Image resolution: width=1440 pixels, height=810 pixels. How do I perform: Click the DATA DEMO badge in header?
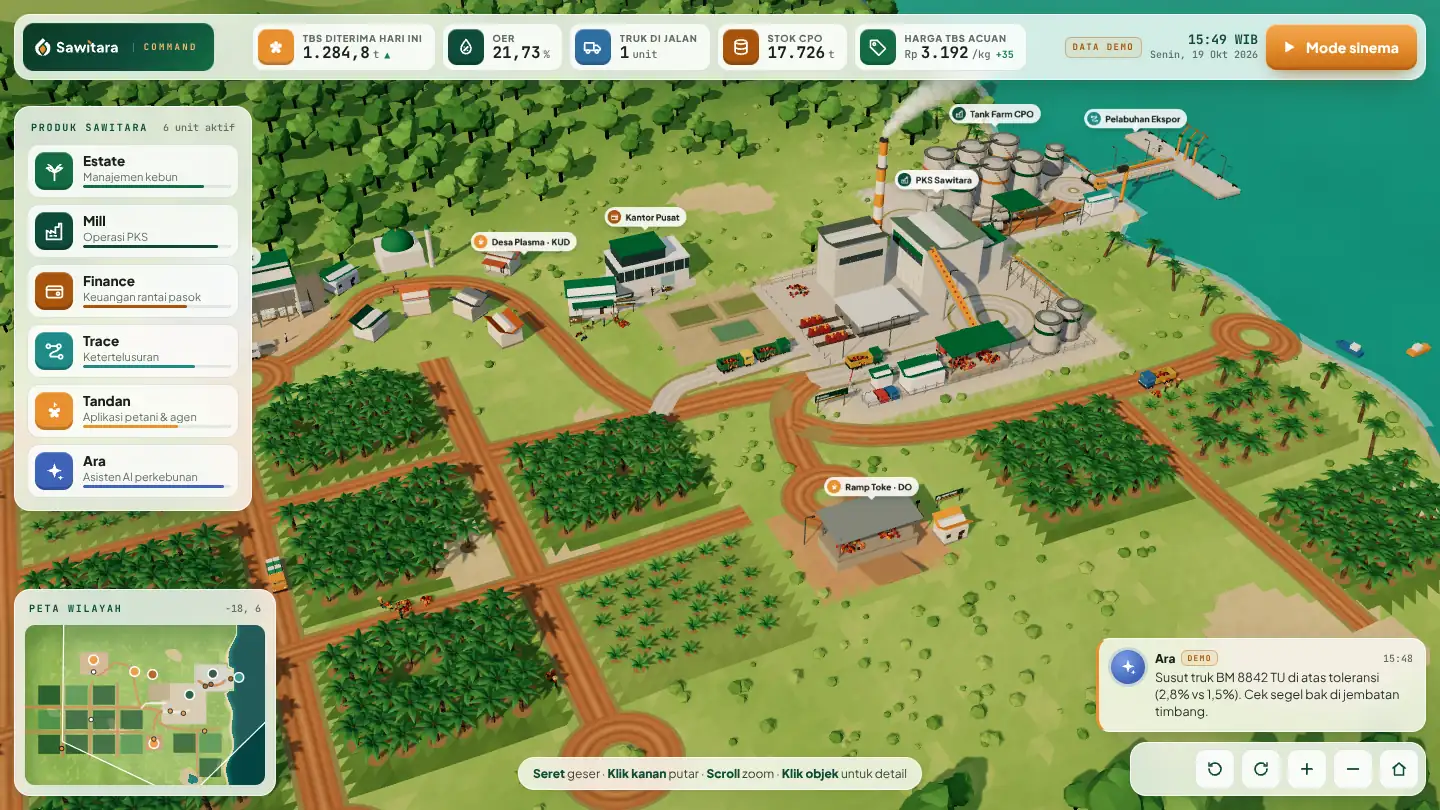pos(1104,47)
